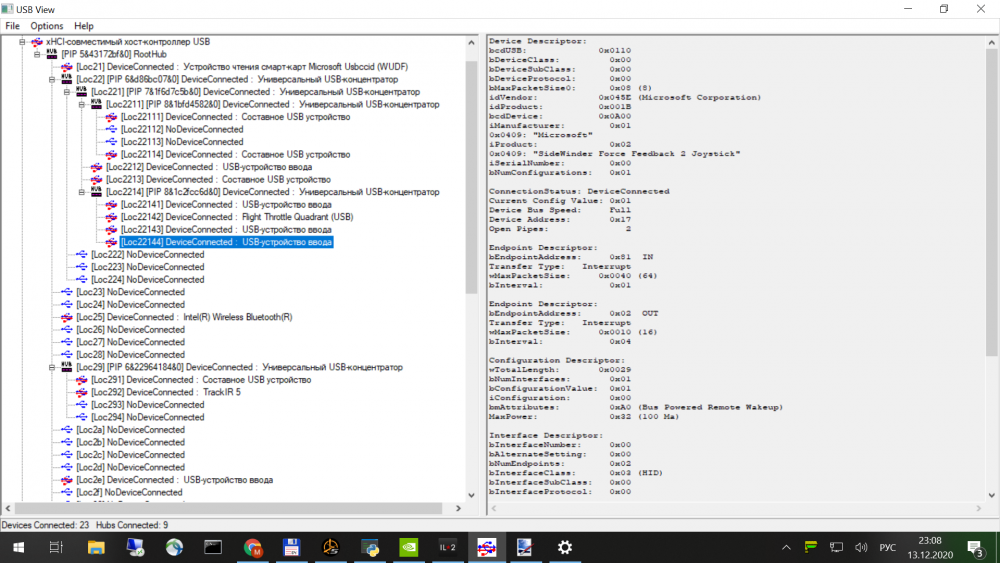Screen dimensions: 1000x563
Task: Click the tree pane vertical scrollbar thumb
Action: coord(471,177)
